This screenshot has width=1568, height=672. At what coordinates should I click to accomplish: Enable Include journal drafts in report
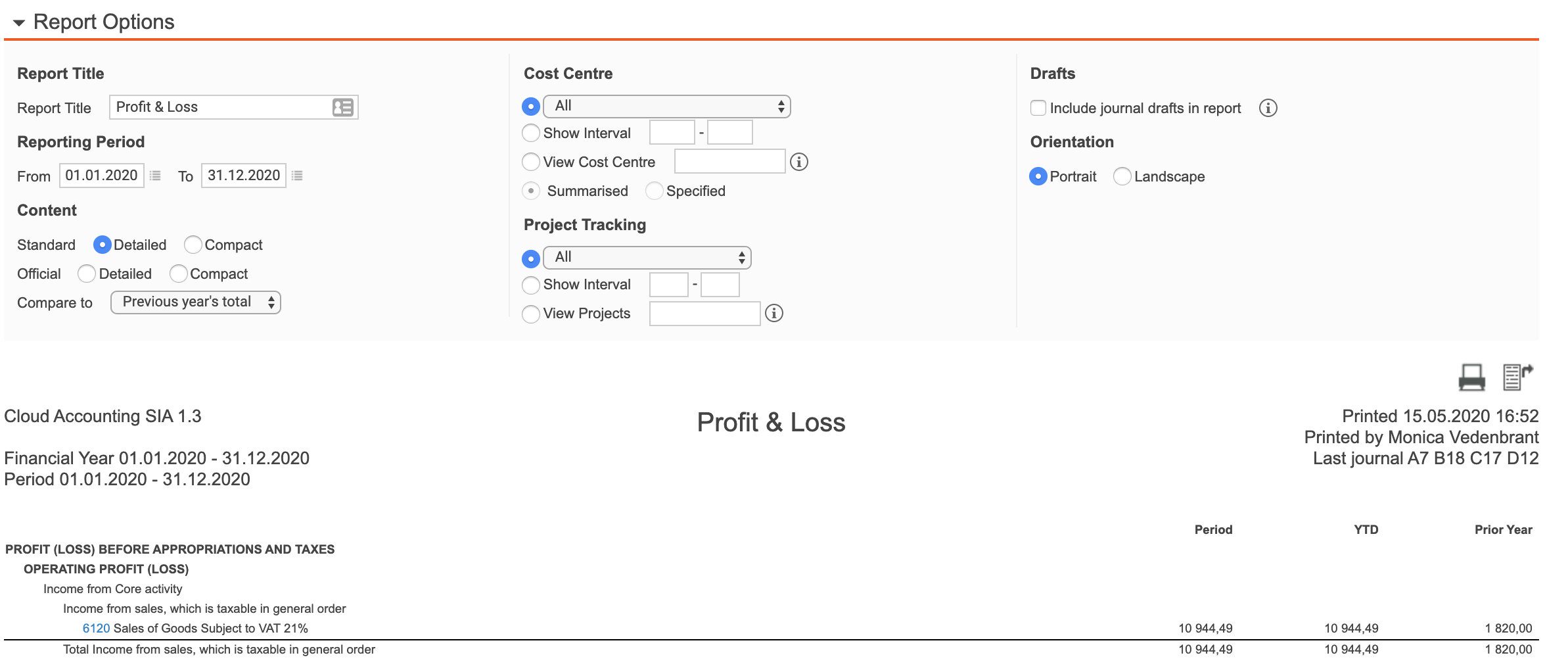1038,108
